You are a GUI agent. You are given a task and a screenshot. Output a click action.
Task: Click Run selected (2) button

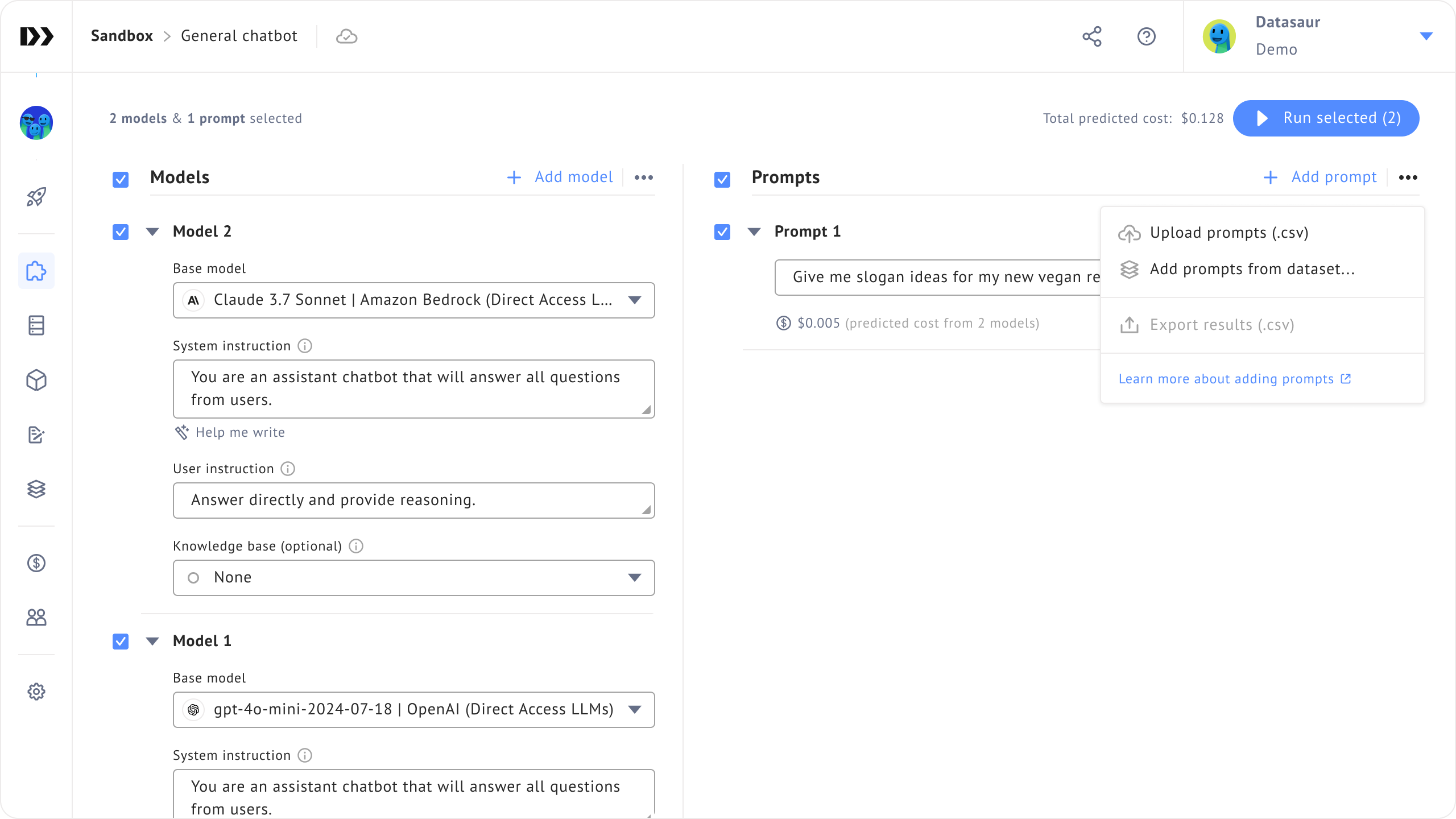(x=1326, y=118)
